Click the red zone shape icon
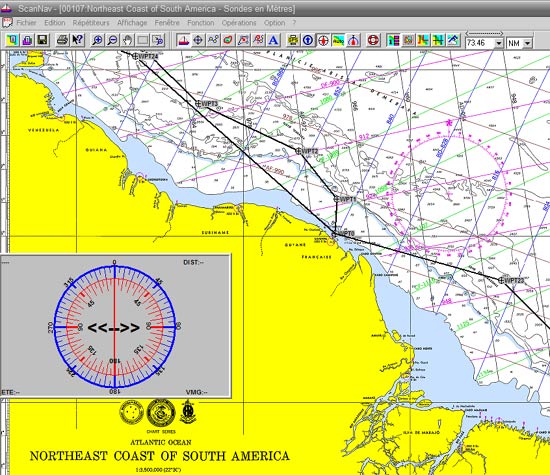The width and height of the screenshot is (550, 475). [x=228, y=40]
